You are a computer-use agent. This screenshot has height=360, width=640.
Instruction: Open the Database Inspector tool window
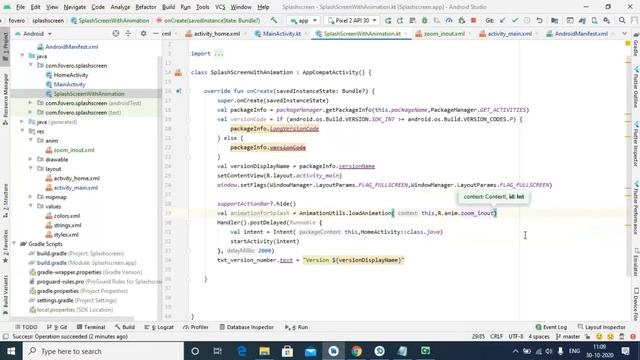247,327
